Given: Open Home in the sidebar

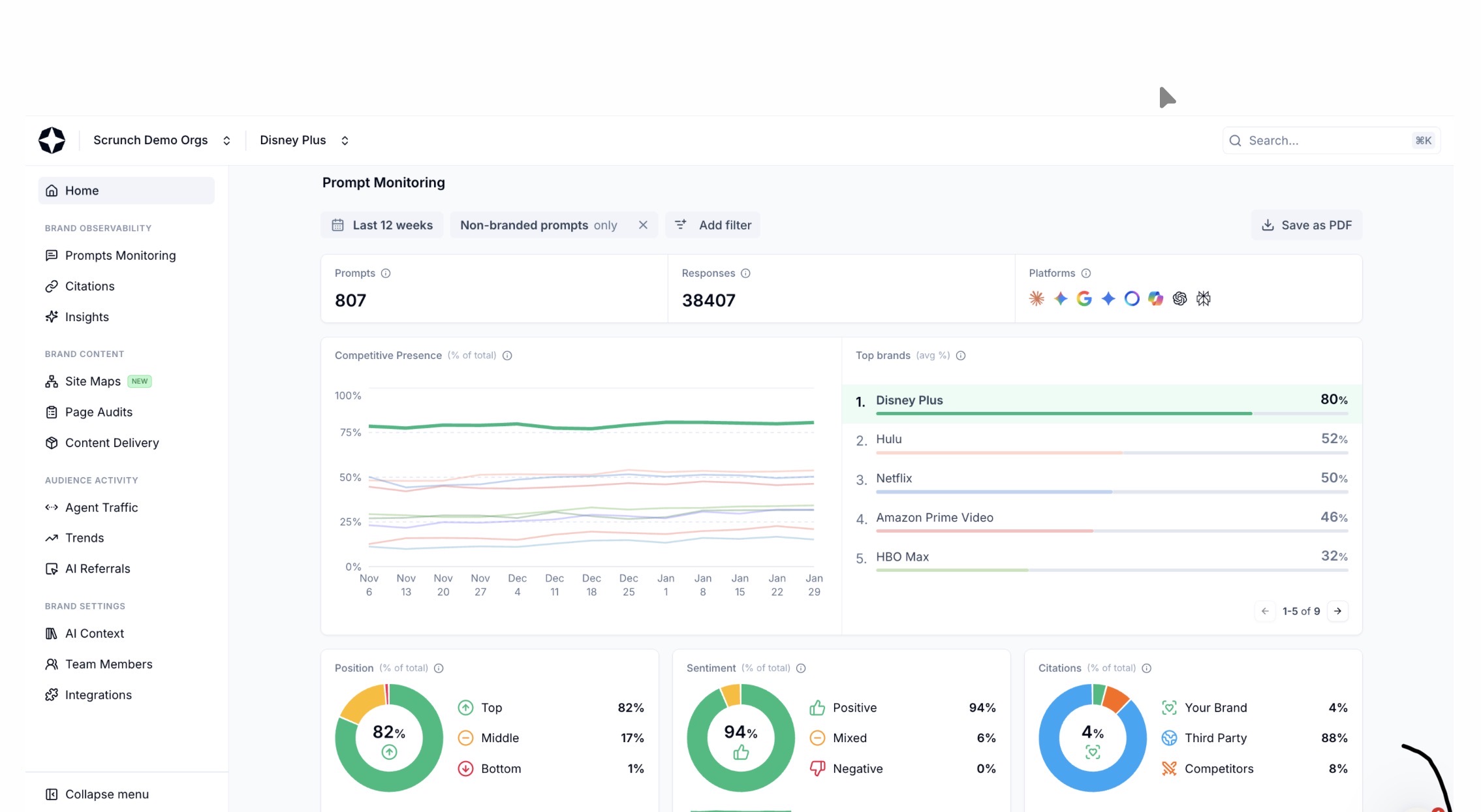Looking at the screenshot, I should (x=126, y=191).
